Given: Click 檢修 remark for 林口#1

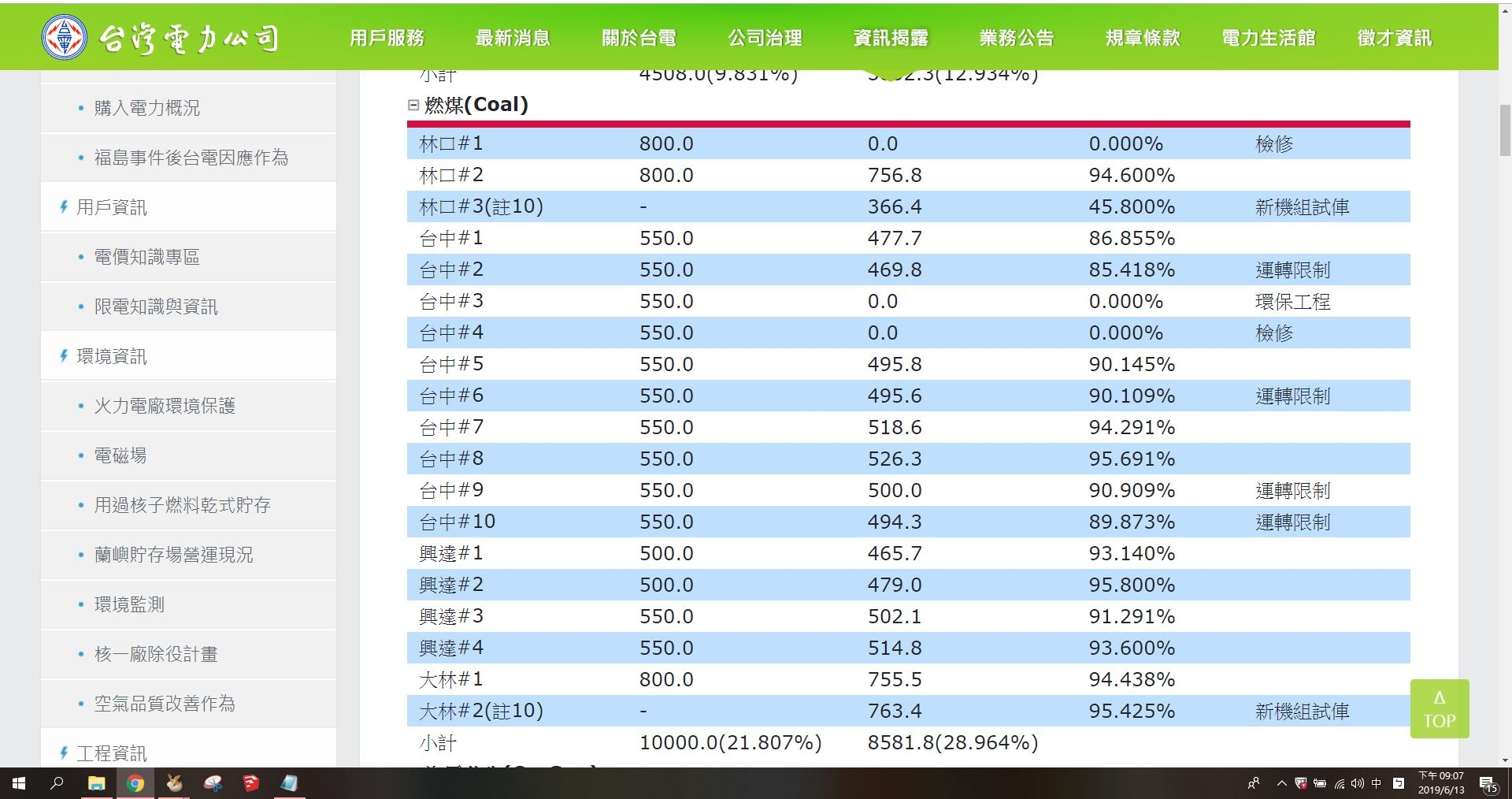Looking at the screenshot, I should [x=1274, y=144].
